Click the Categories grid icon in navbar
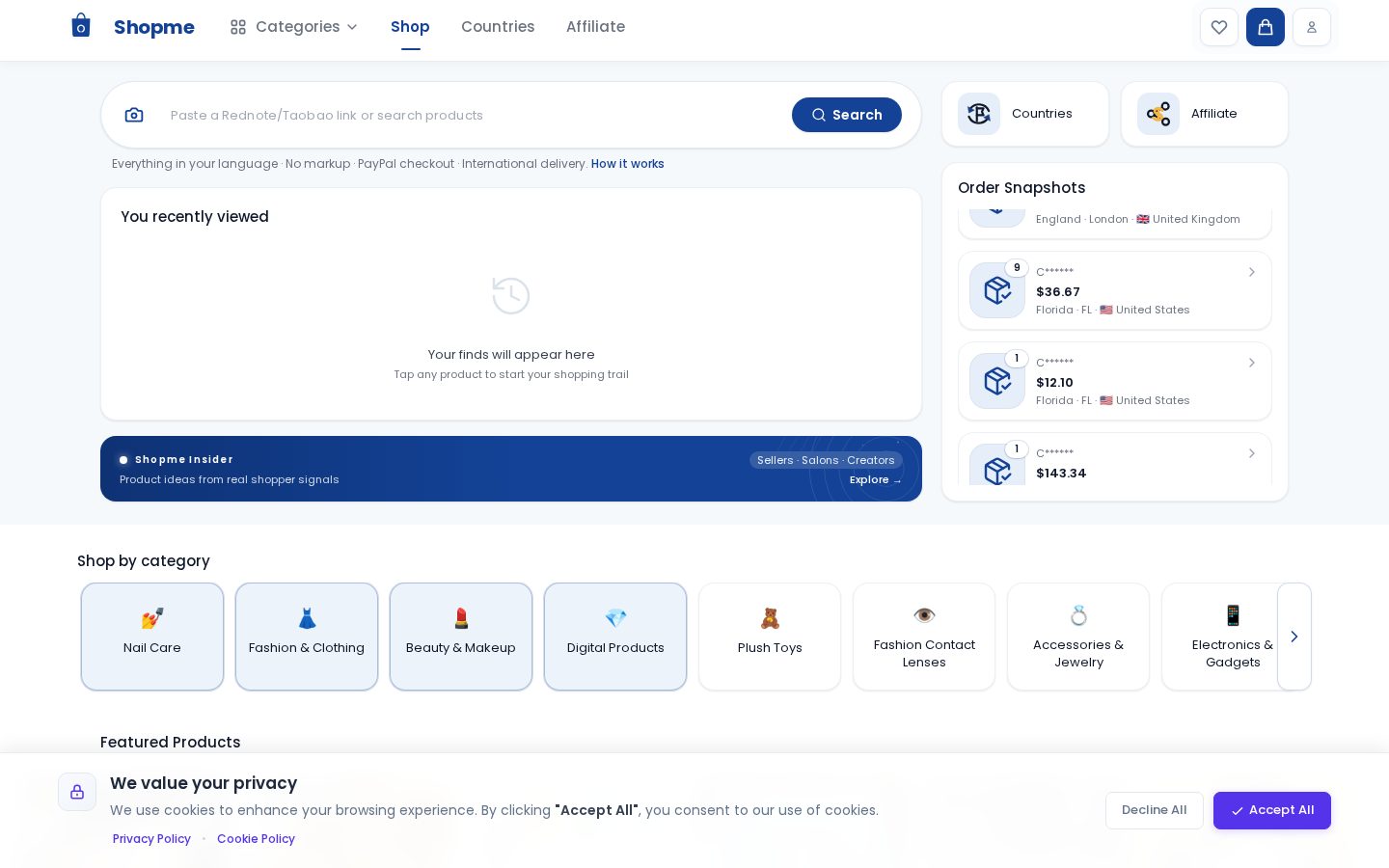This screenshot has width=1389, height=868. click(x=238, y=27)
